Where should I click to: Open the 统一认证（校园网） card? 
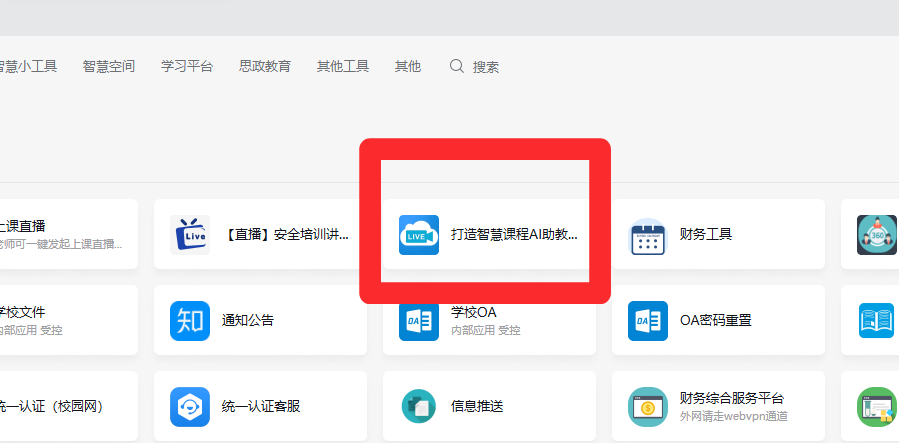pos(60,406)
